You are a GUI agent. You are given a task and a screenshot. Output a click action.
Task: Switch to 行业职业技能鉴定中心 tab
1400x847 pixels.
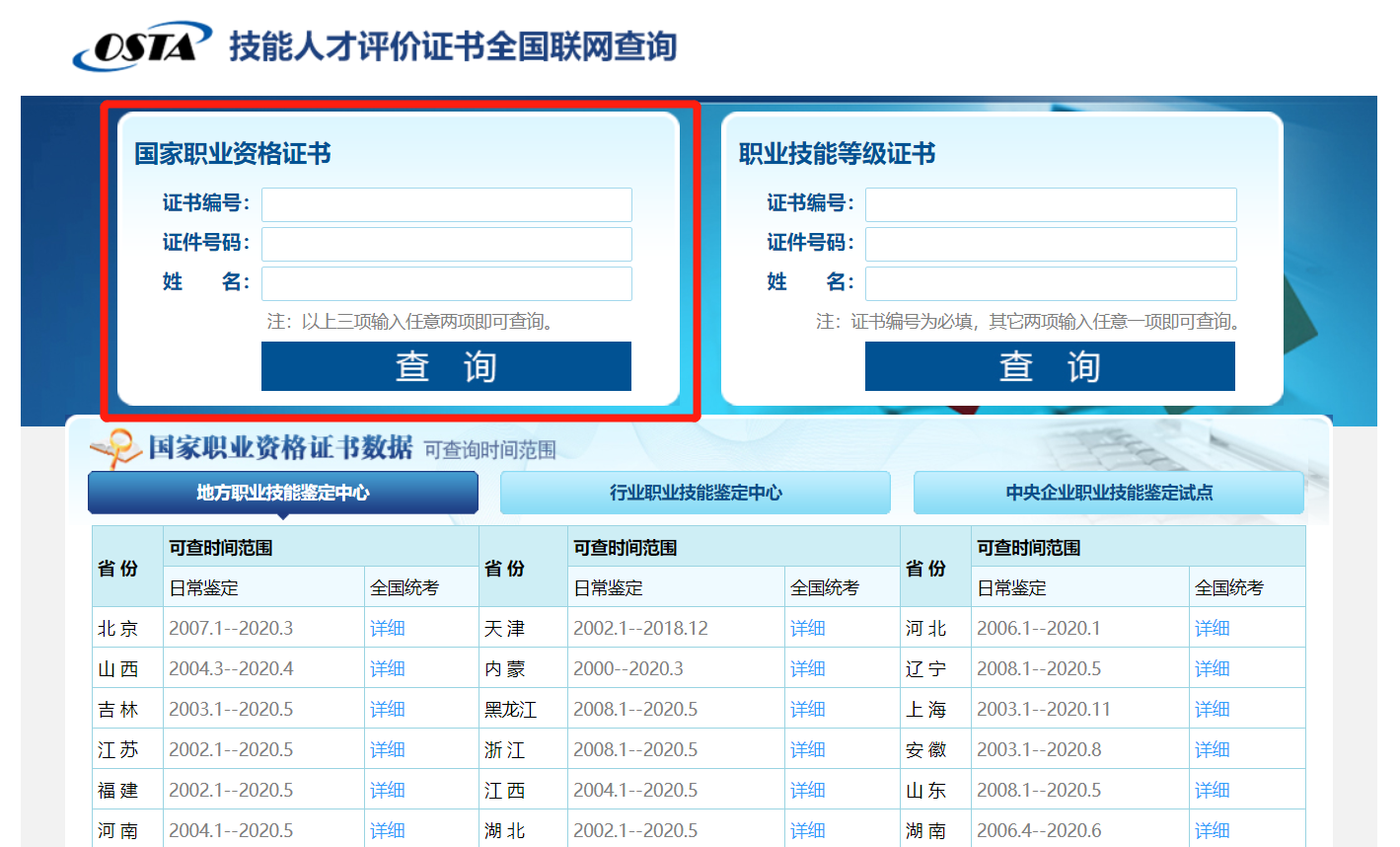tap(696, 493)
